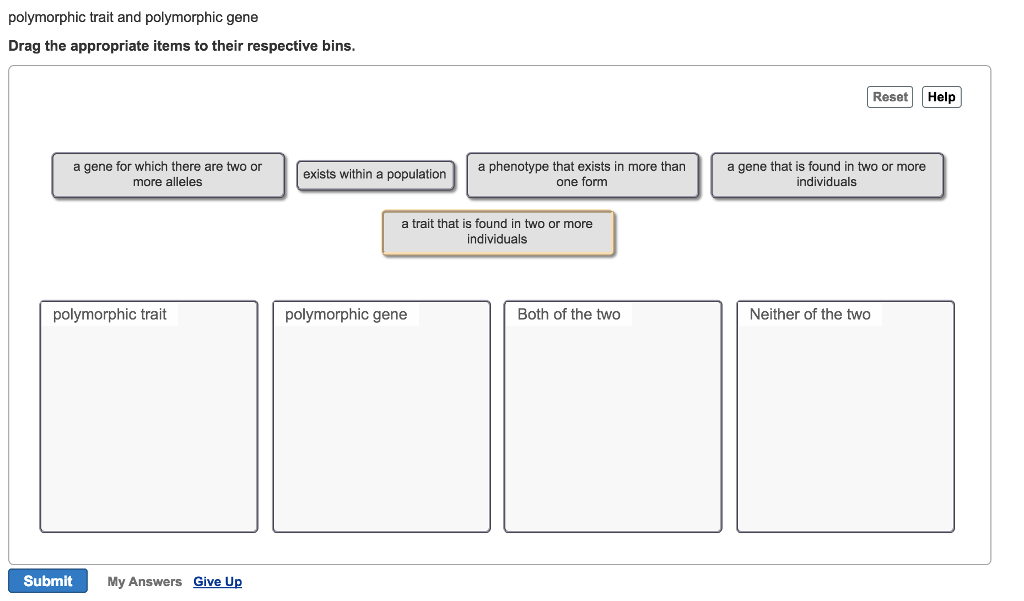Open the My Answers link
The image size is (1024, 601).
(144, 582)
